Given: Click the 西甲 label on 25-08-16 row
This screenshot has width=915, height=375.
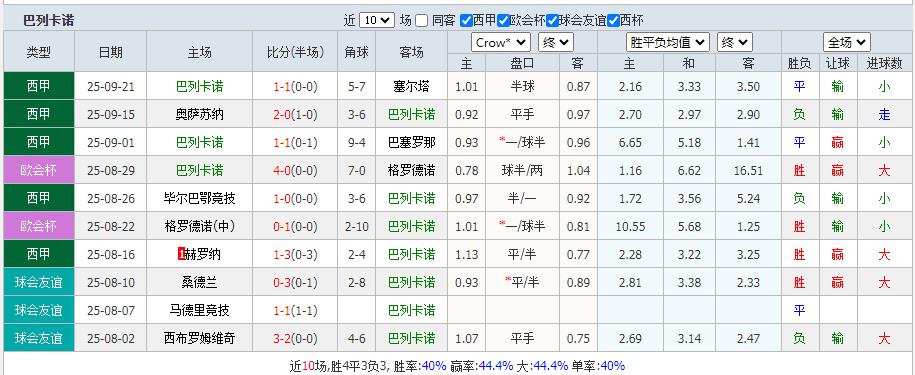Looking at the screenshot, I should [39, 254].
